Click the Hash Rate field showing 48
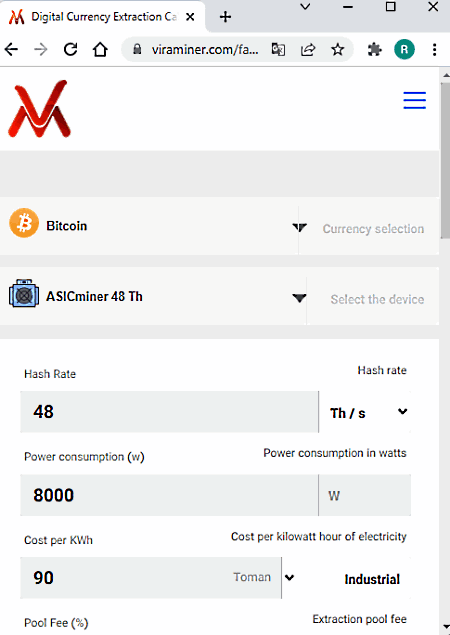The height and width of the screenshot is (635, 450). point(169,412)
